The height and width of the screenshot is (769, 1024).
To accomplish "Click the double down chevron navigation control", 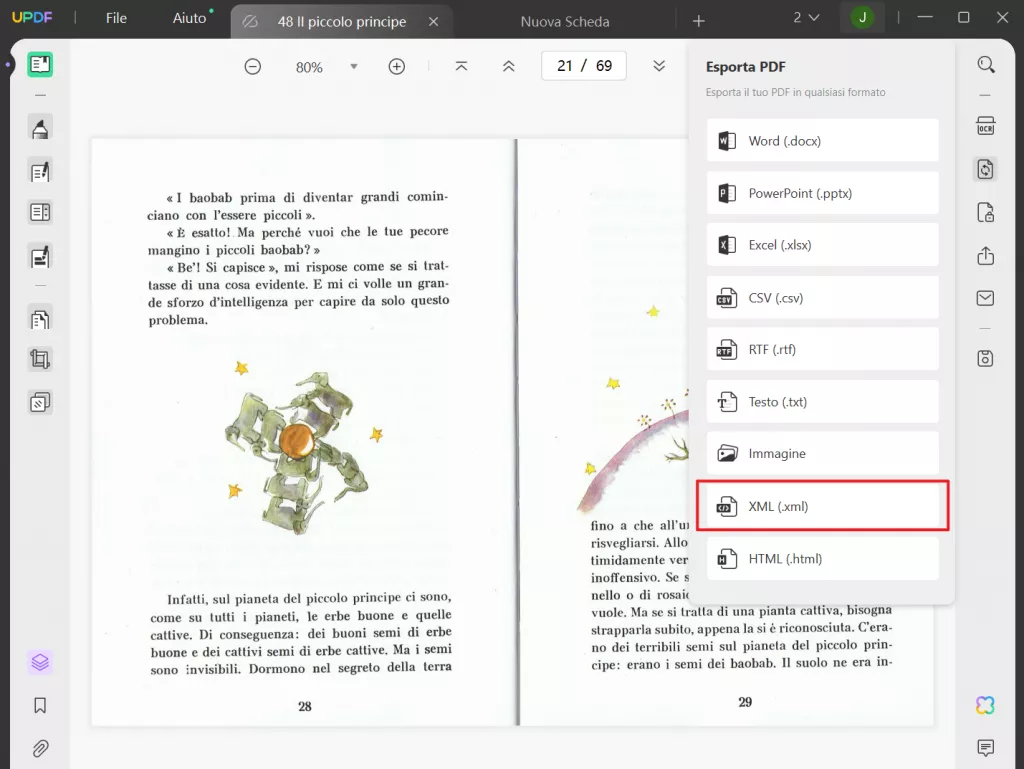I will pyautogui.click(x=659, y=65).
